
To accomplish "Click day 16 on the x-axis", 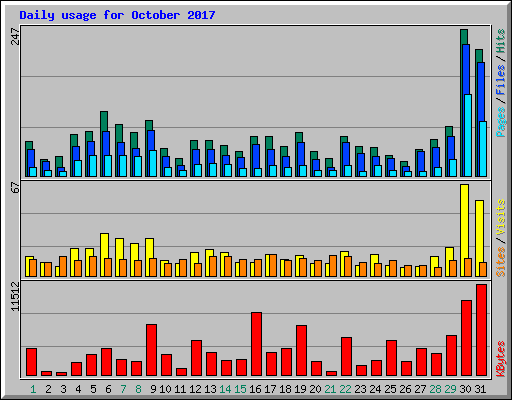I will click(255, 389).
